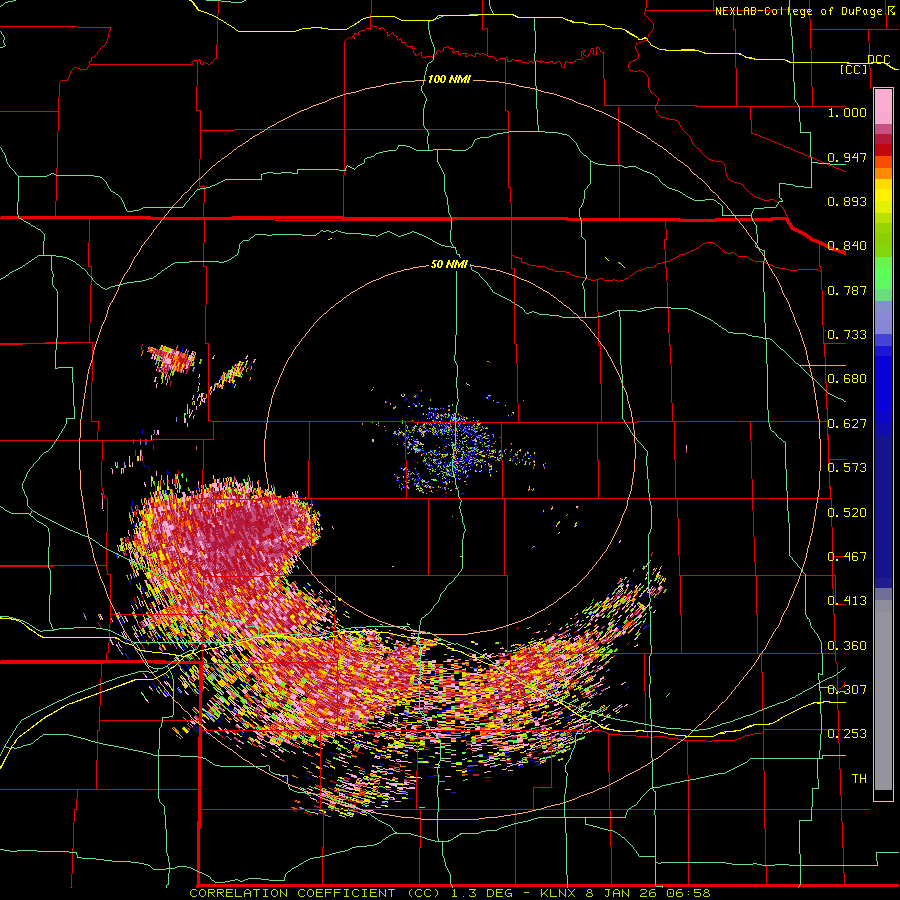Click the 100 NMI range ring label
The width and height of the screenshot is (900, 900).
[449, 79]
